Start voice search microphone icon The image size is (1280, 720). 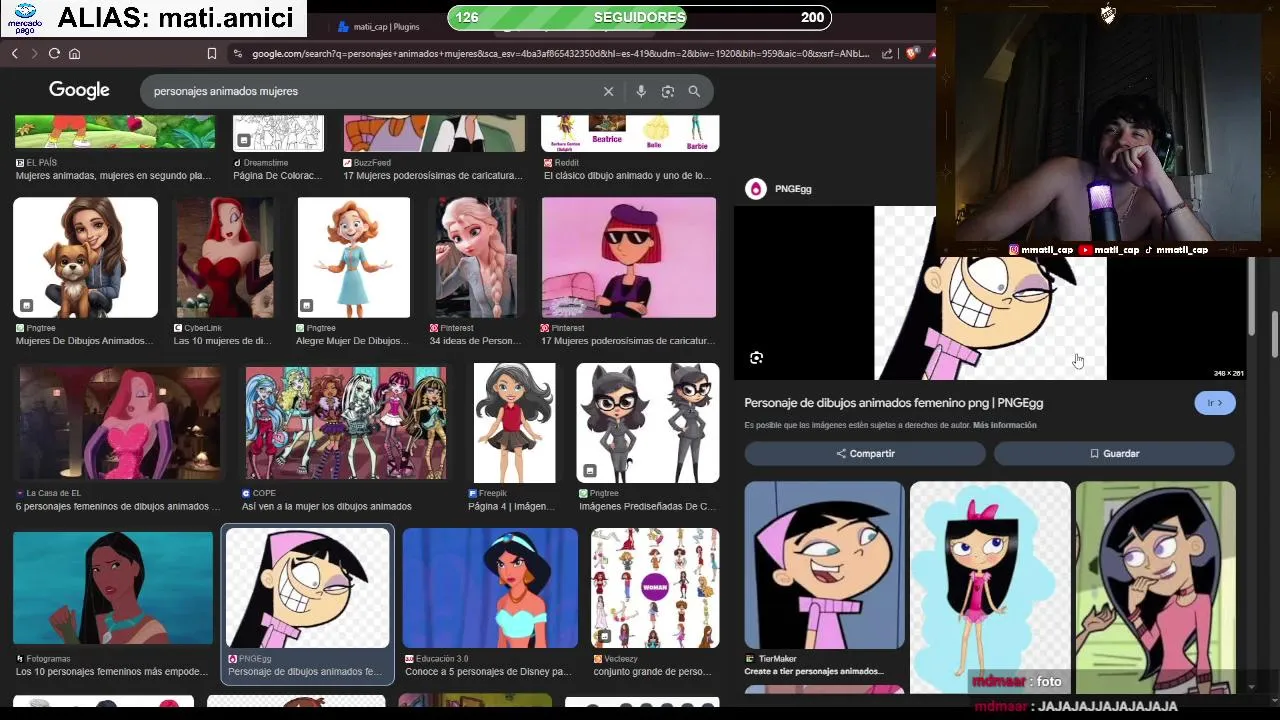click(x=641, y=91)
